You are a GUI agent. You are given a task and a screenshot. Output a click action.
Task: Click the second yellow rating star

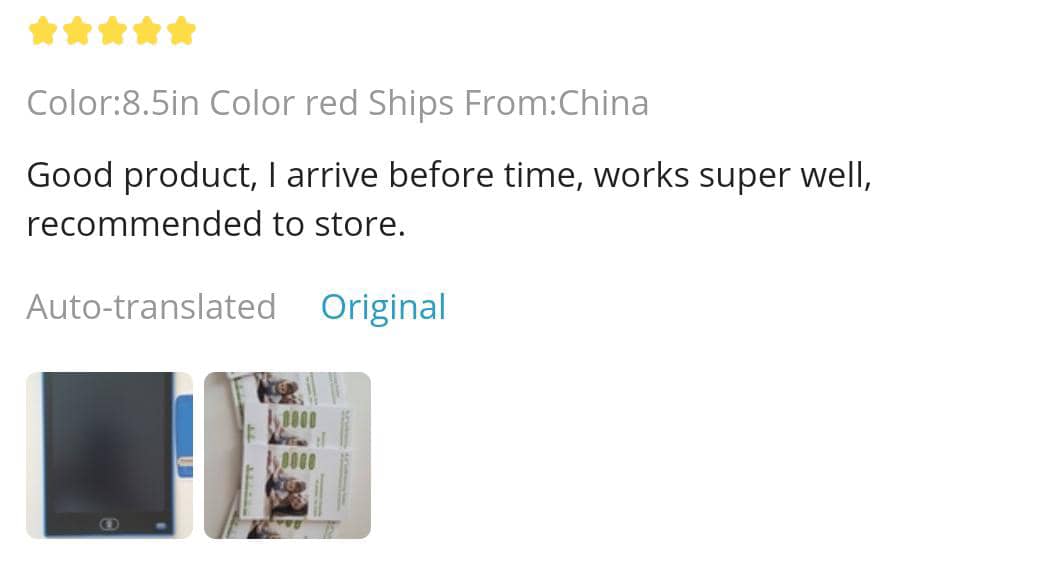coord(78,31)
